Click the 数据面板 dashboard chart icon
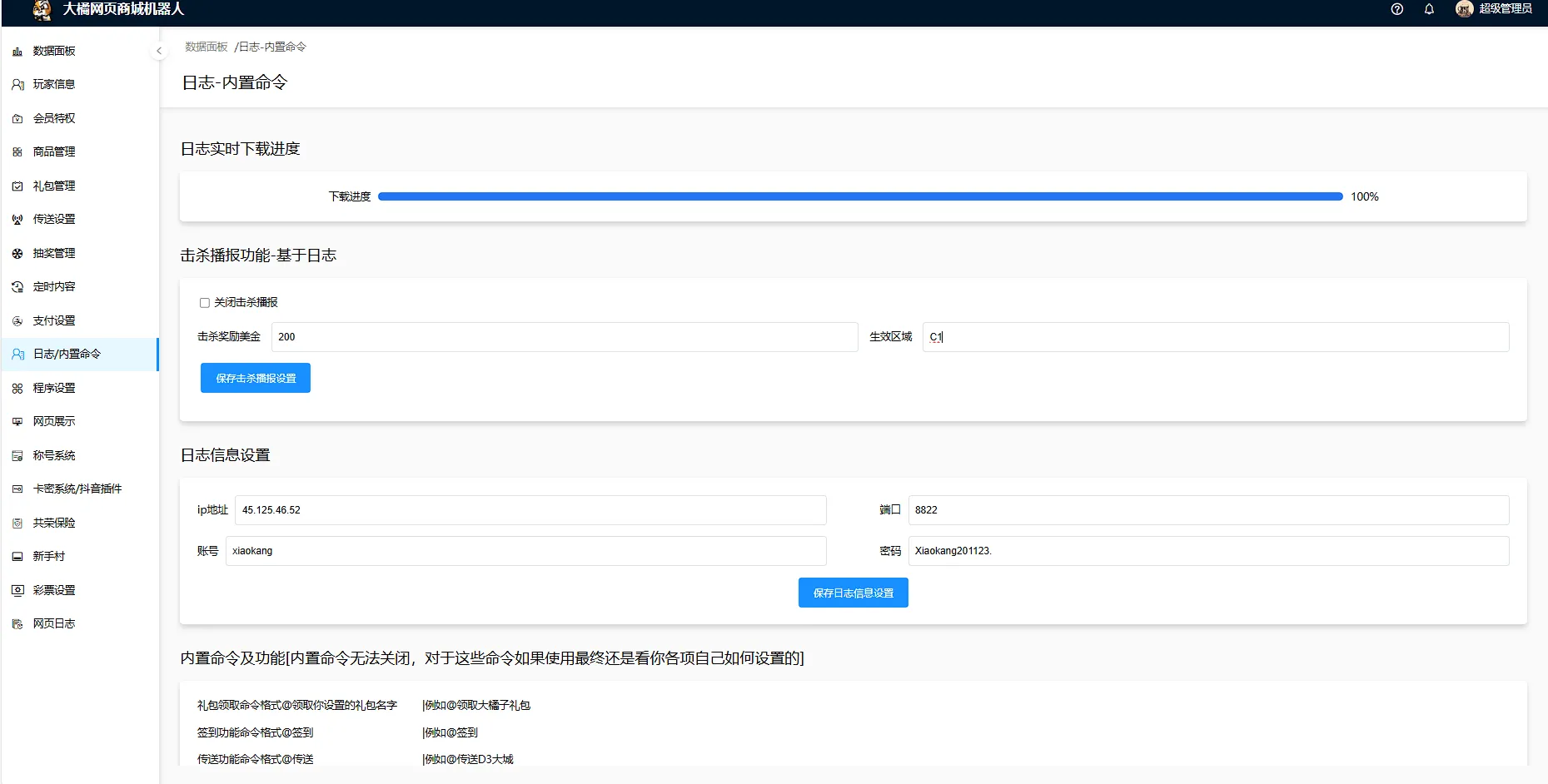Image resolution: width=1548 pixels, height=784 pixels. pos(17,52)
